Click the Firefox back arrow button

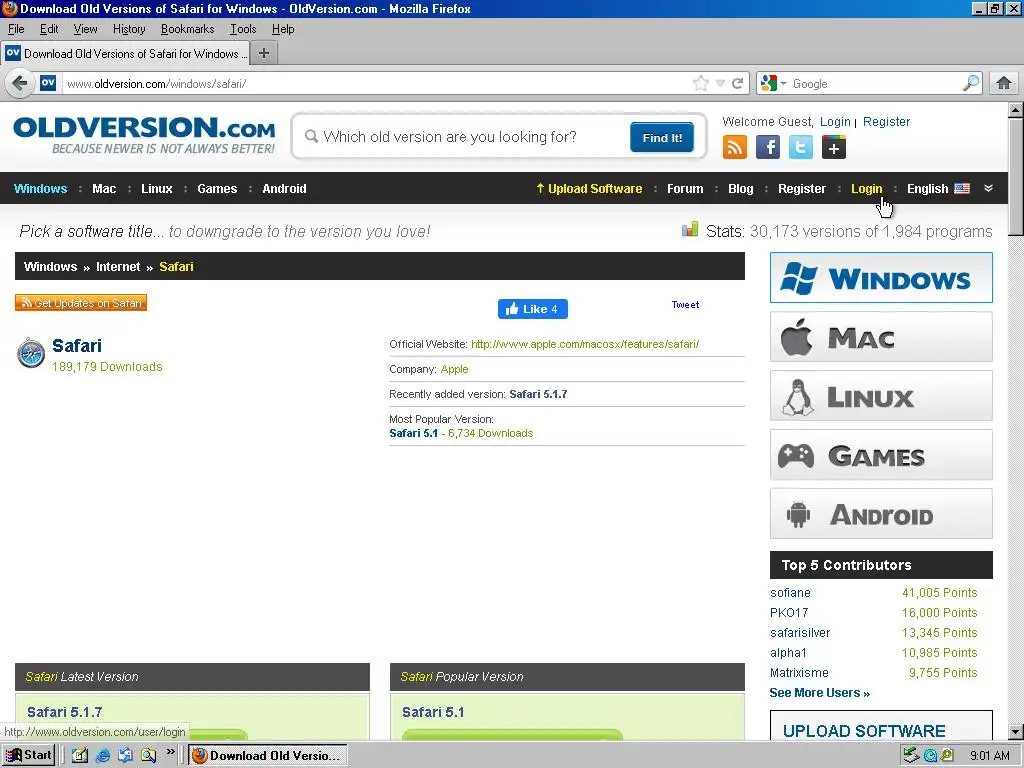20,83
